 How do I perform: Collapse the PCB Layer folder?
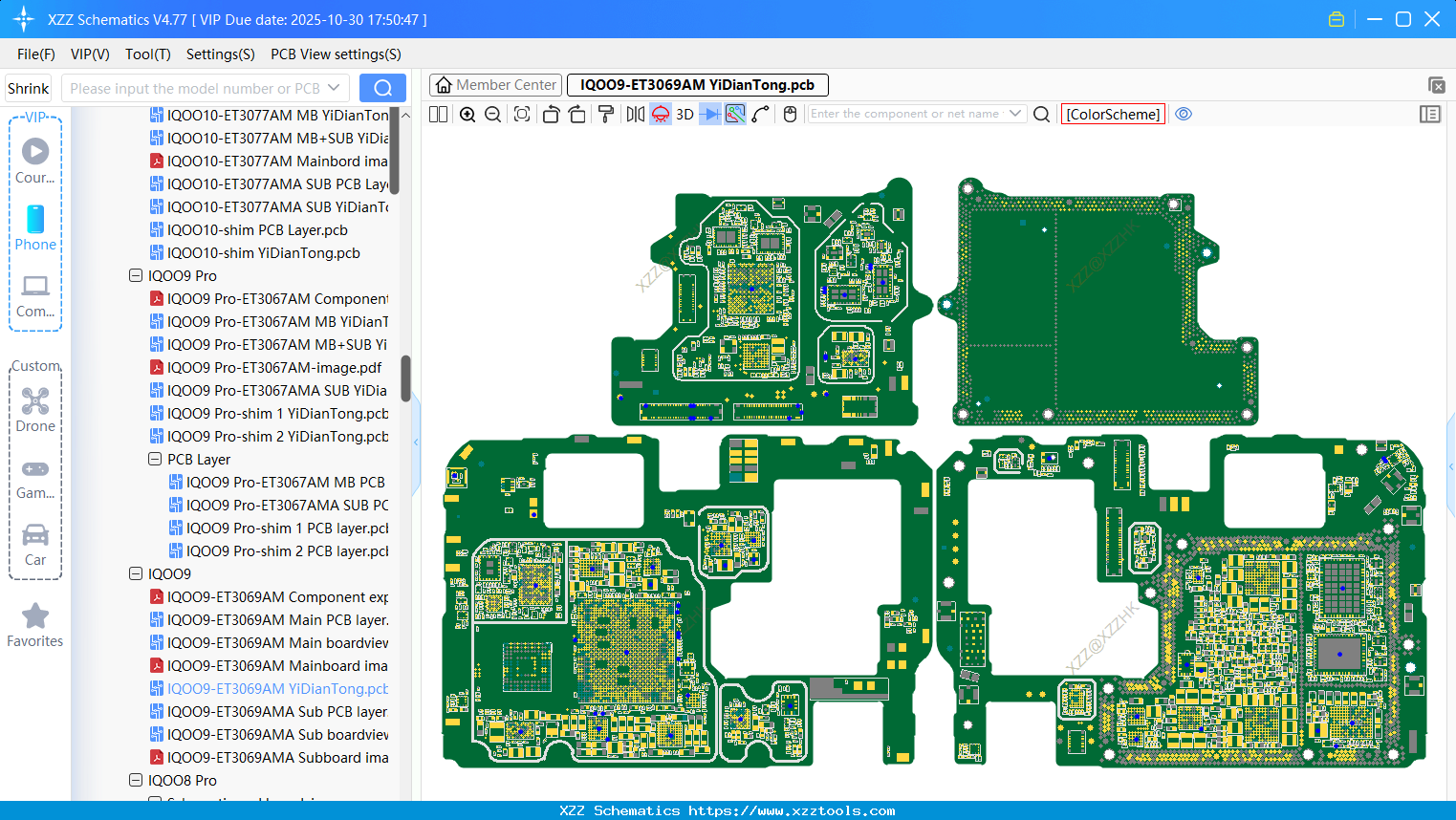pos(155,459)
